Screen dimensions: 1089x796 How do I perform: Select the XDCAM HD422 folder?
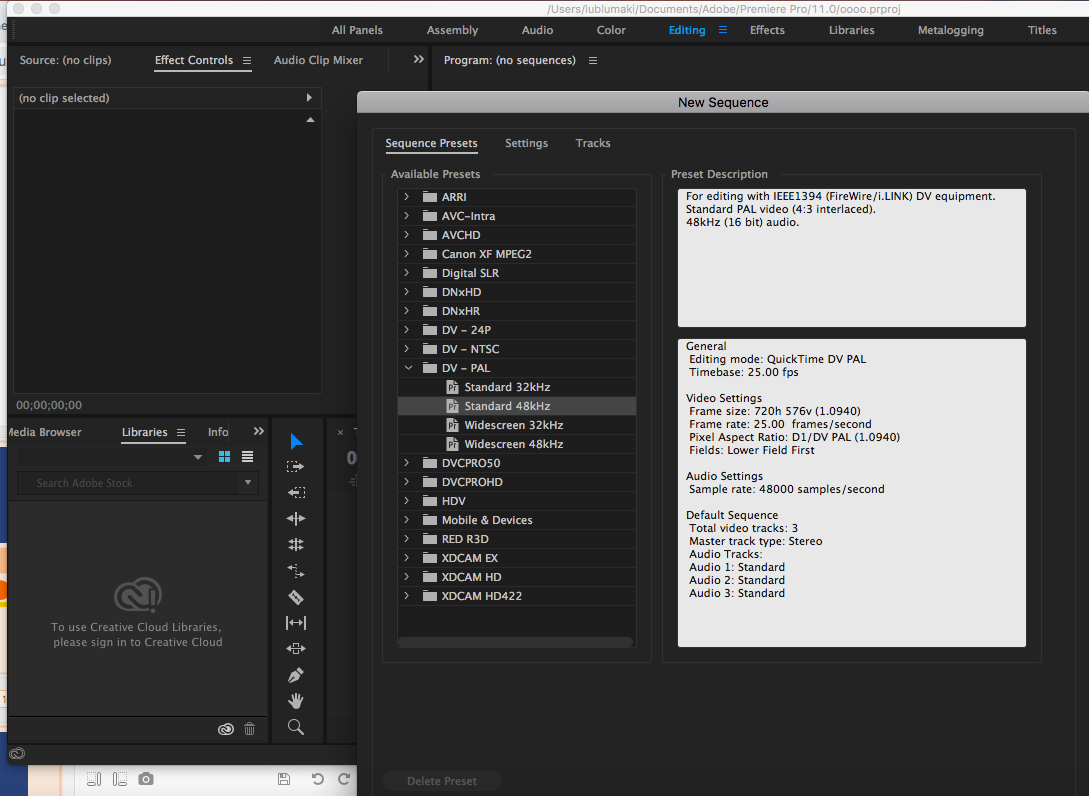tap(517, 596)
